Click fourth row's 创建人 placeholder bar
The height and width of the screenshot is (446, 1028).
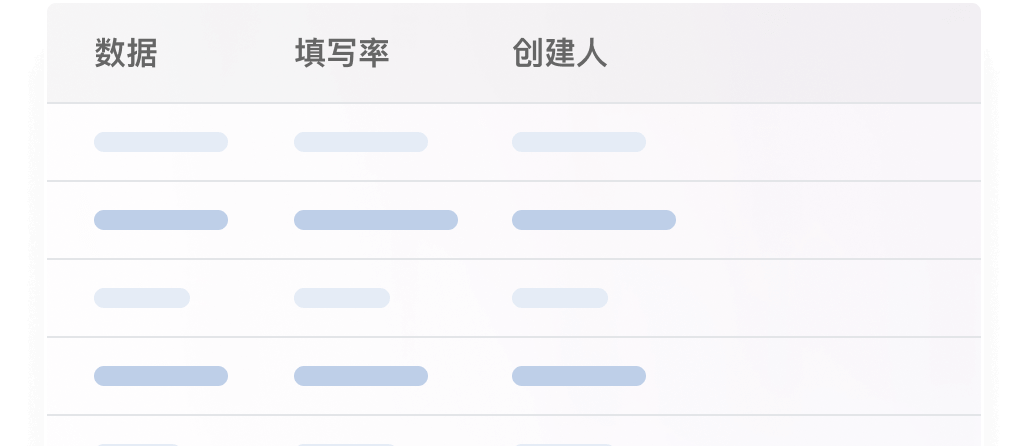click(x=579, y=376)
